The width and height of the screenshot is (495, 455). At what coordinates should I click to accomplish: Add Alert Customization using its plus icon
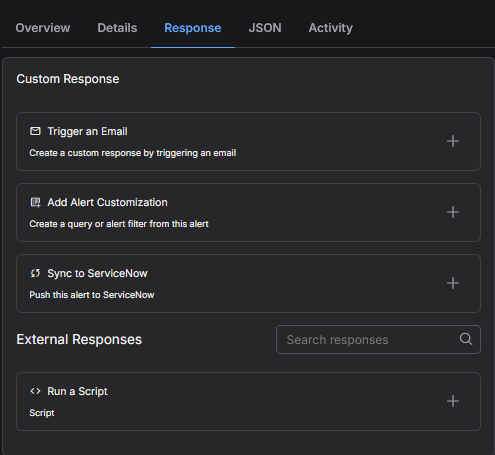pos(453,212)
